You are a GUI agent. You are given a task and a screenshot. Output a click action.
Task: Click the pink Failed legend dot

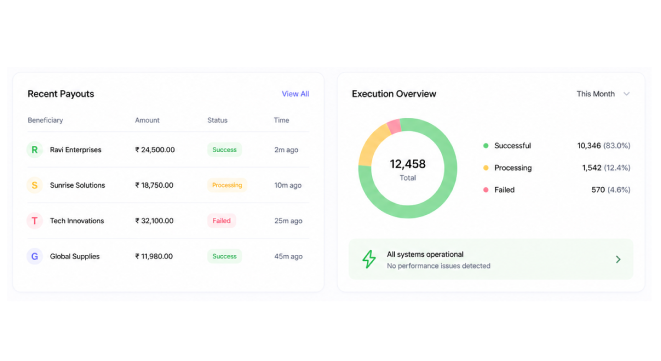(486, 190)
